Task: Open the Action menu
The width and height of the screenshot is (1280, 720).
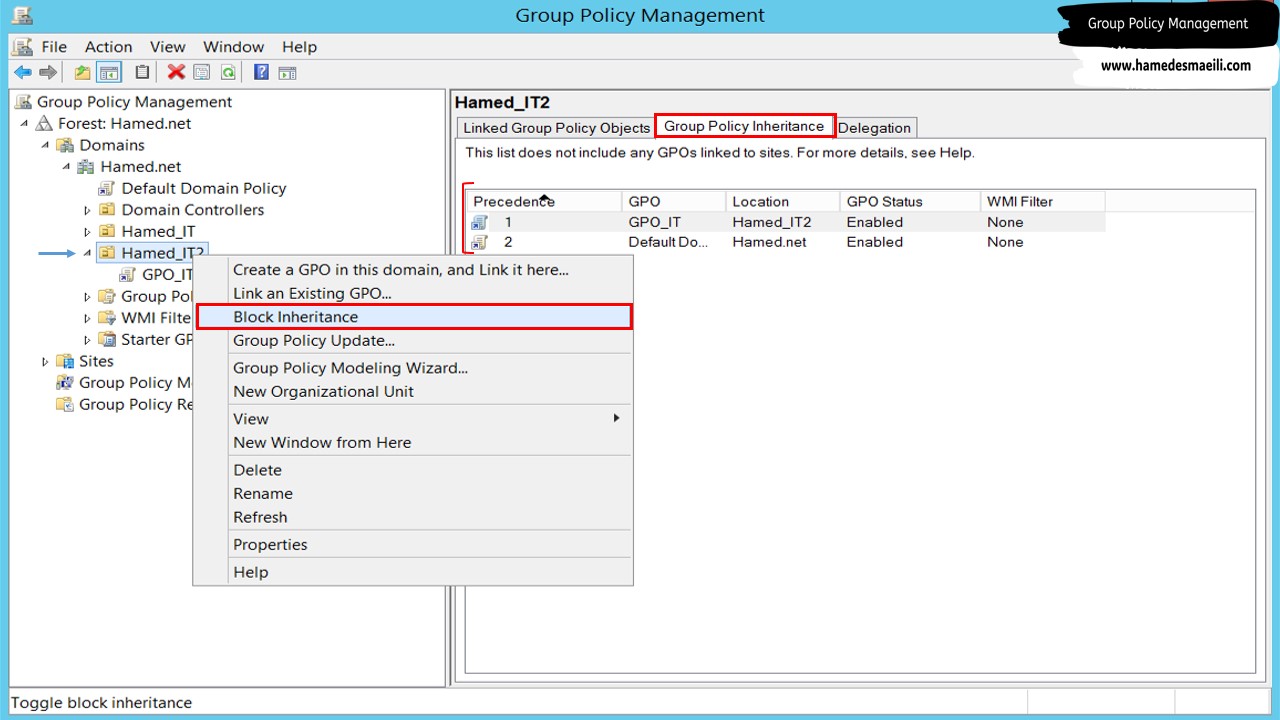Action: tap(108, 47)
